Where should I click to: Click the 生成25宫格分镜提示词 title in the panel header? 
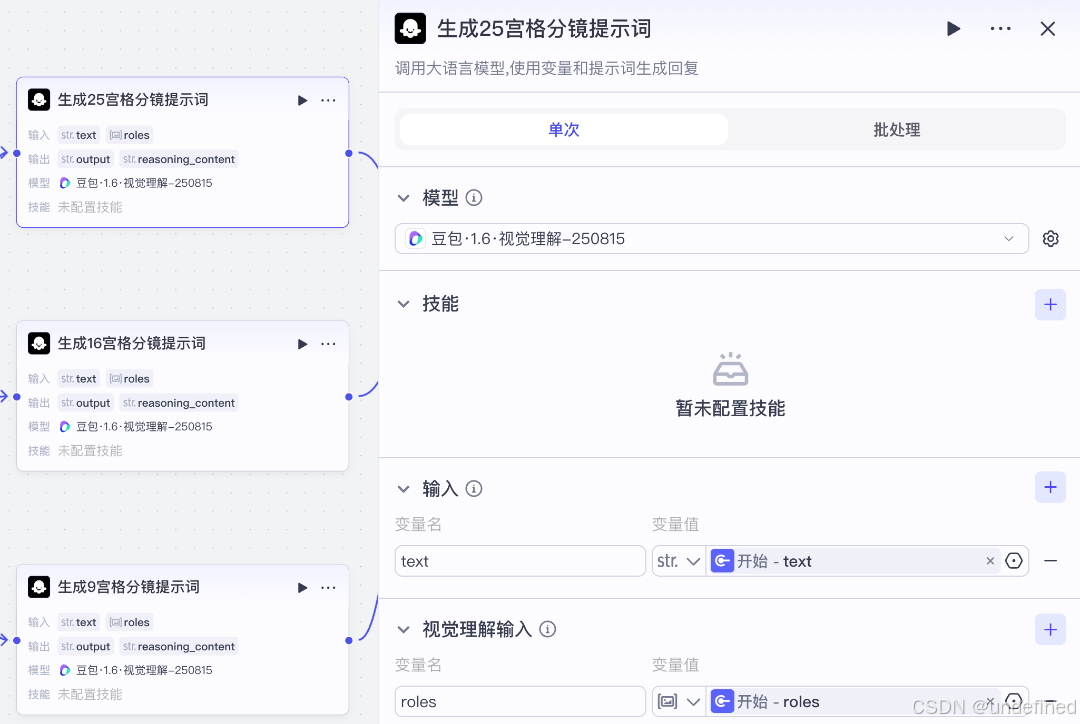click(x=544, y=29)
